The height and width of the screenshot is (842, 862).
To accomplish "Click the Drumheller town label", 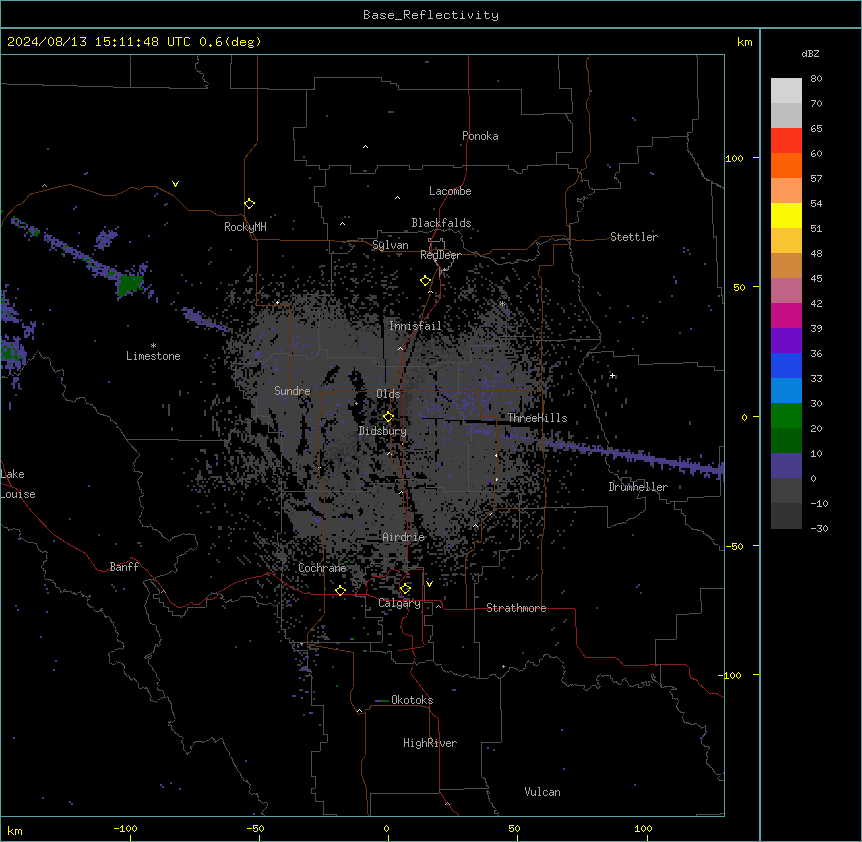I will (x=638, y=487).
